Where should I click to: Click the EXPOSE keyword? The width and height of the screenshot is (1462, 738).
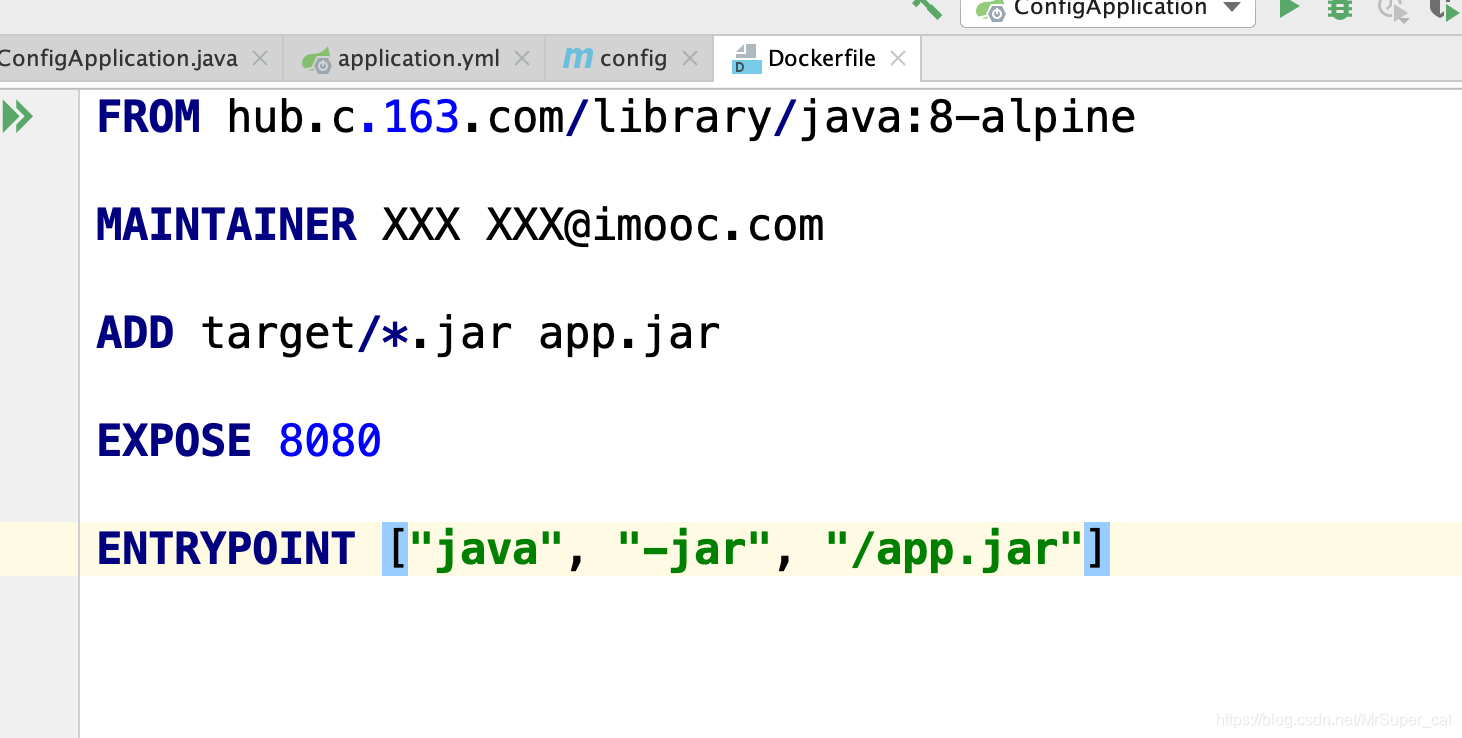tap(175, 441)
